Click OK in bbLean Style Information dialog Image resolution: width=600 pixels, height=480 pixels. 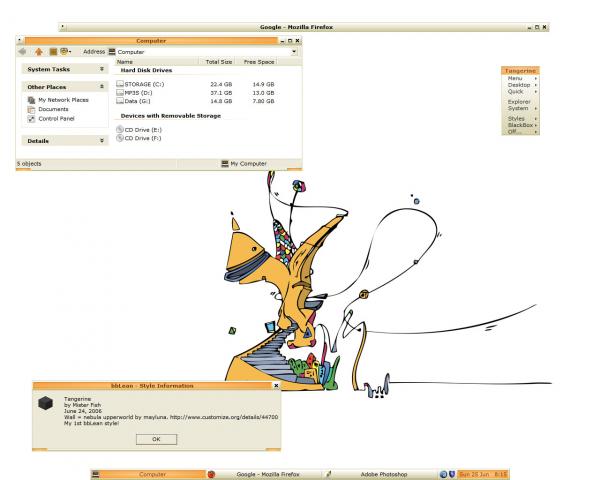pyautogui.click(x=157, y=439)
